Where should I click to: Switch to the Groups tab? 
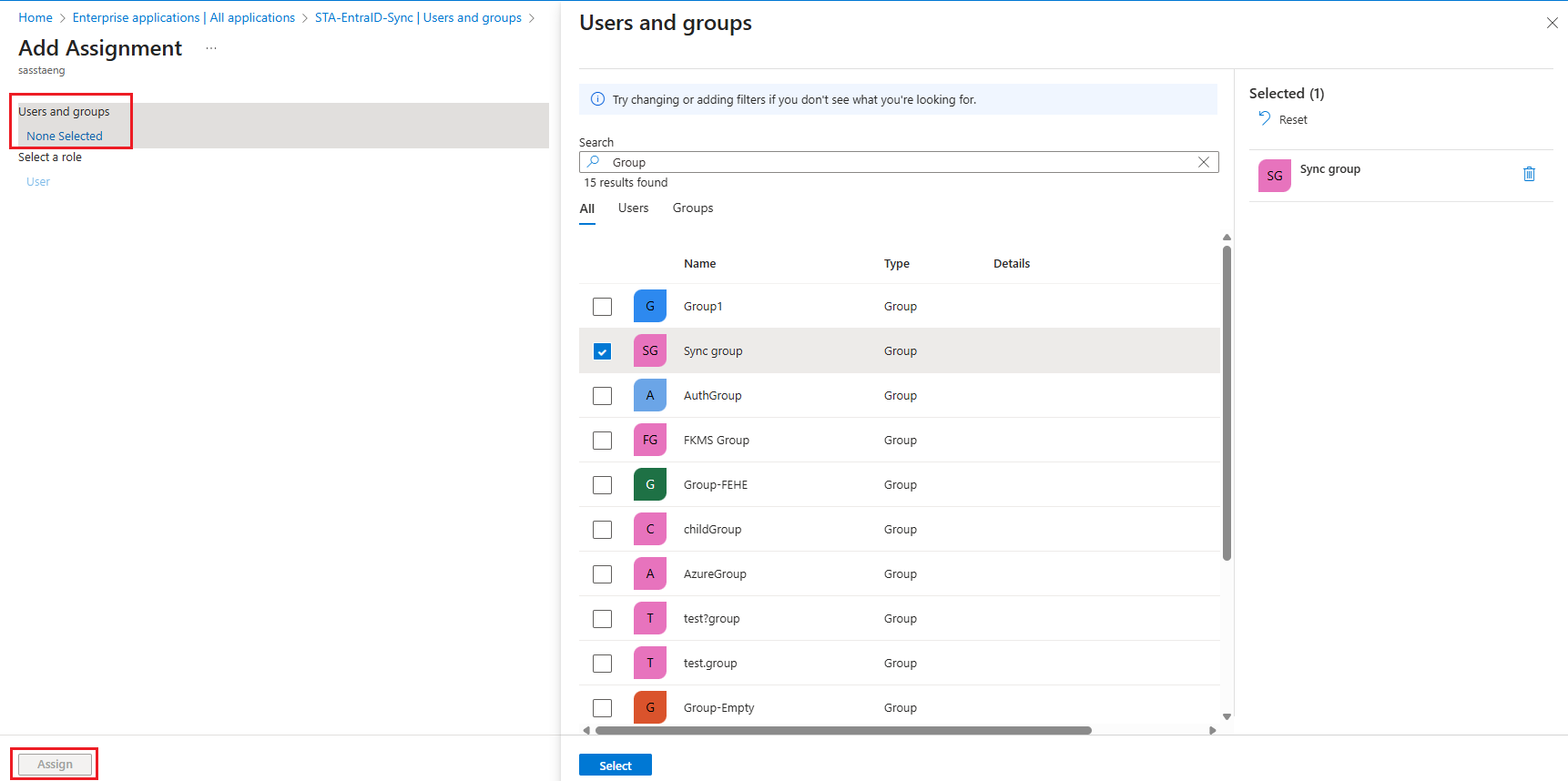(x=692, y=208)
